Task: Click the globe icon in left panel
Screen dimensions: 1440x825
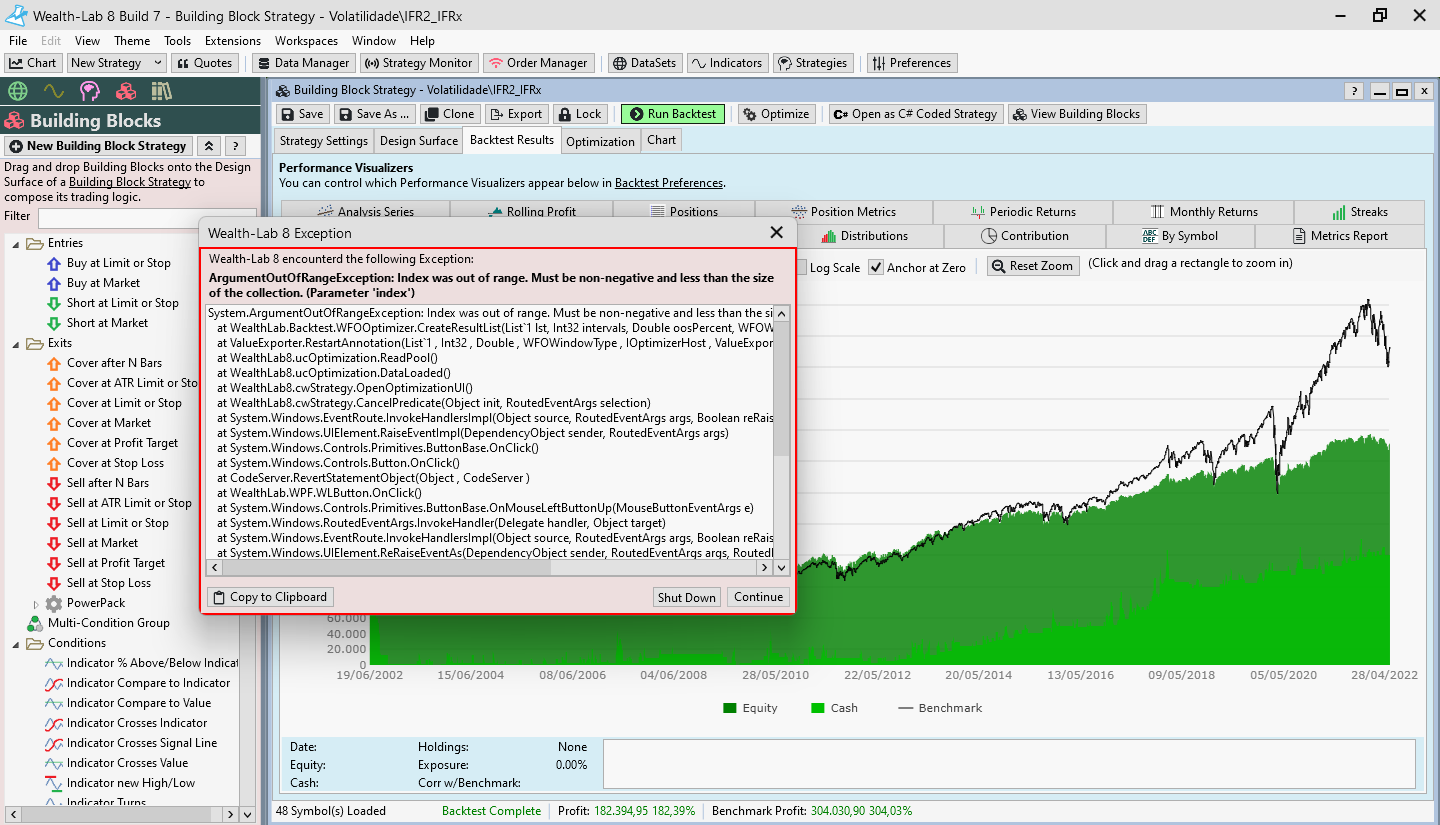Action: click(x=17, y=92)
